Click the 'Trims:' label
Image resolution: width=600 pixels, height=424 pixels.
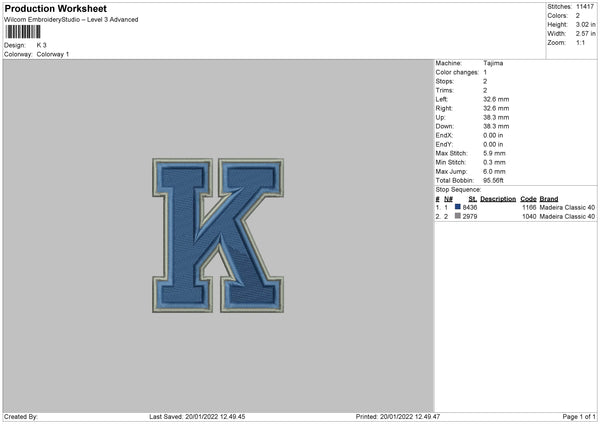445,90
